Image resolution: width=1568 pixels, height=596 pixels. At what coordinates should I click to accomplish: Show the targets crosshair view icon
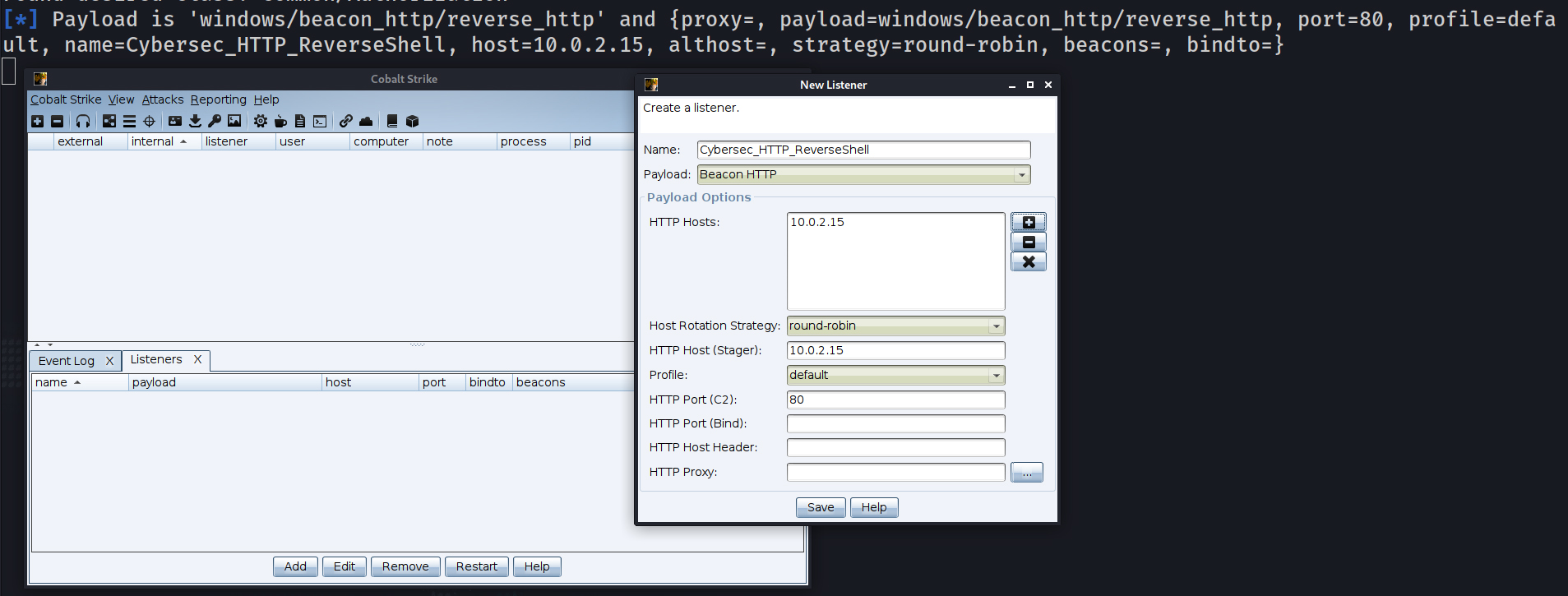click(x=149, y=121)
